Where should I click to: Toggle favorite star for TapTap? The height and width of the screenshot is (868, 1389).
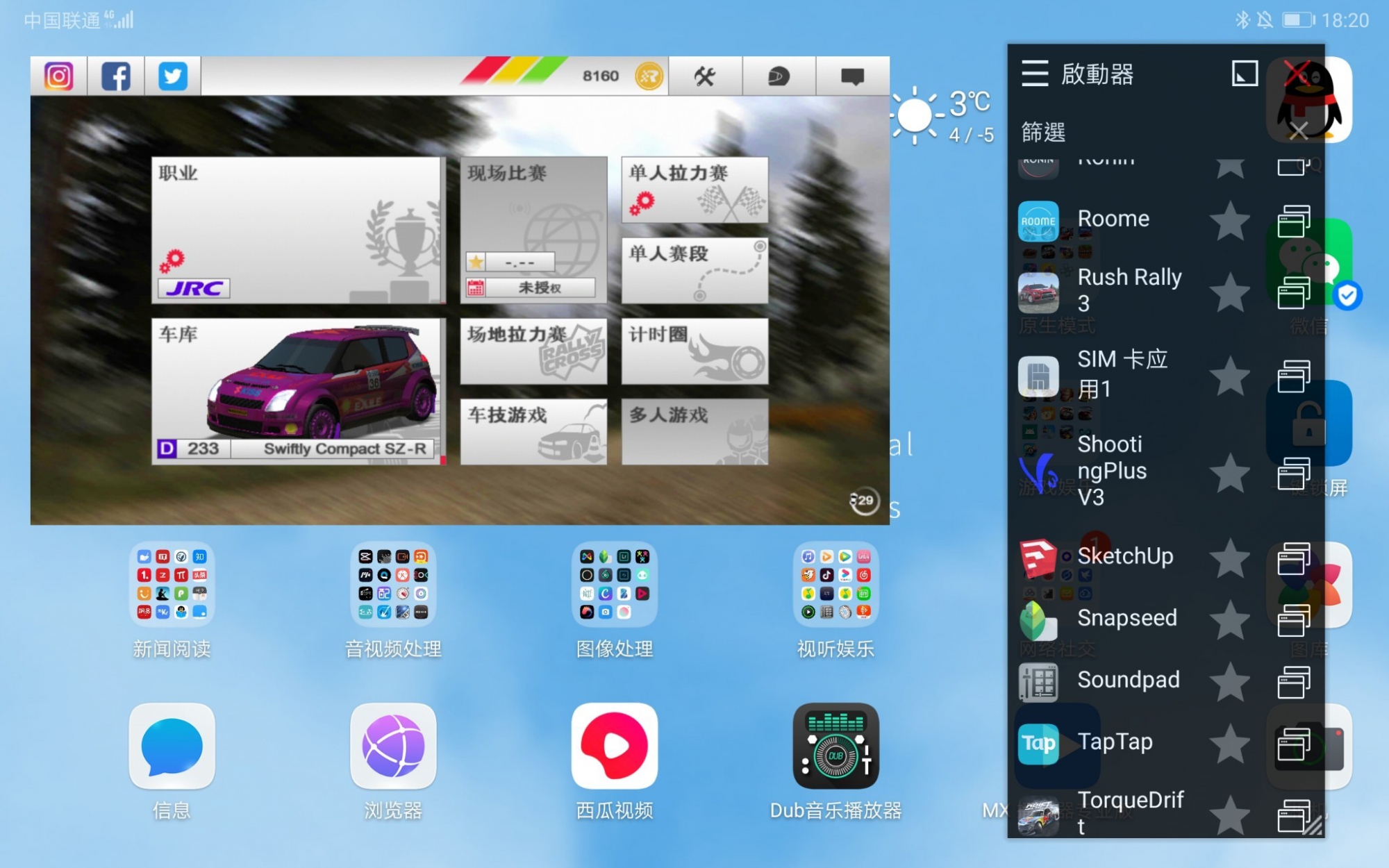coord(1230,743)
